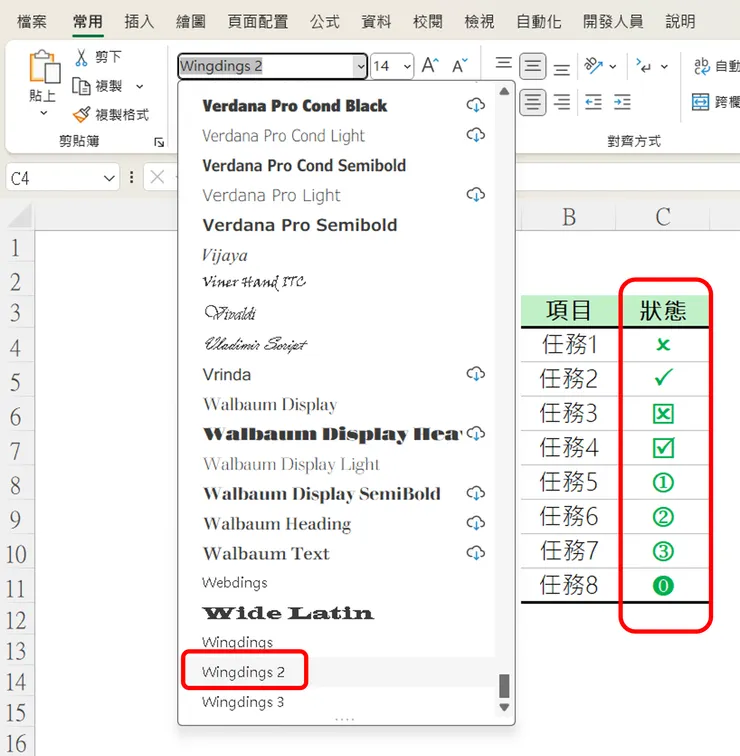Download the Verdana Pro Cond Light font
740x756 pixels.
pos(475,135)
